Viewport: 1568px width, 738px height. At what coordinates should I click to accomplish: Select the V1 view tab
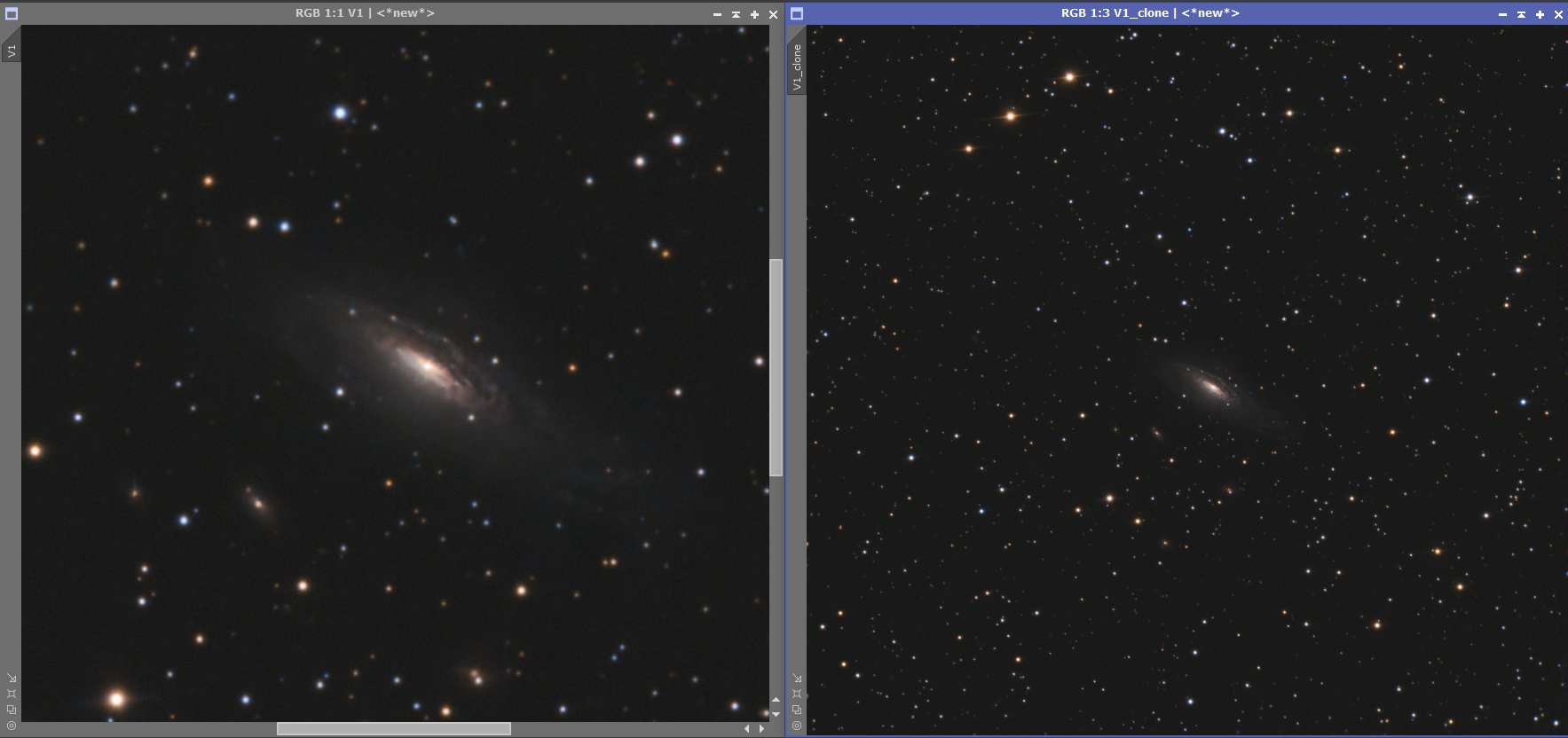[x=12, y=51]
